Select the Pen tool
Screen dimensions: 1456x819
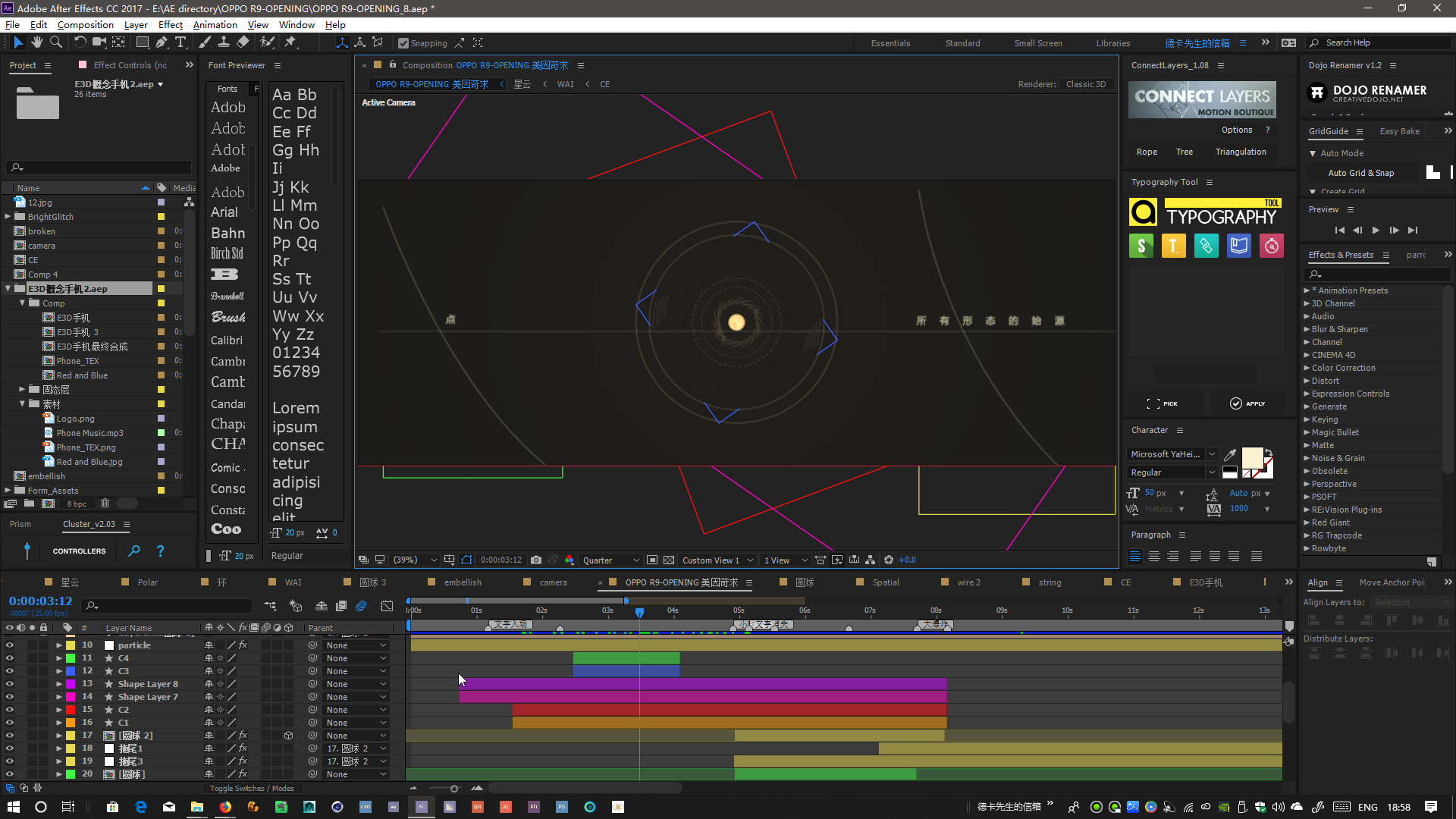161,42
